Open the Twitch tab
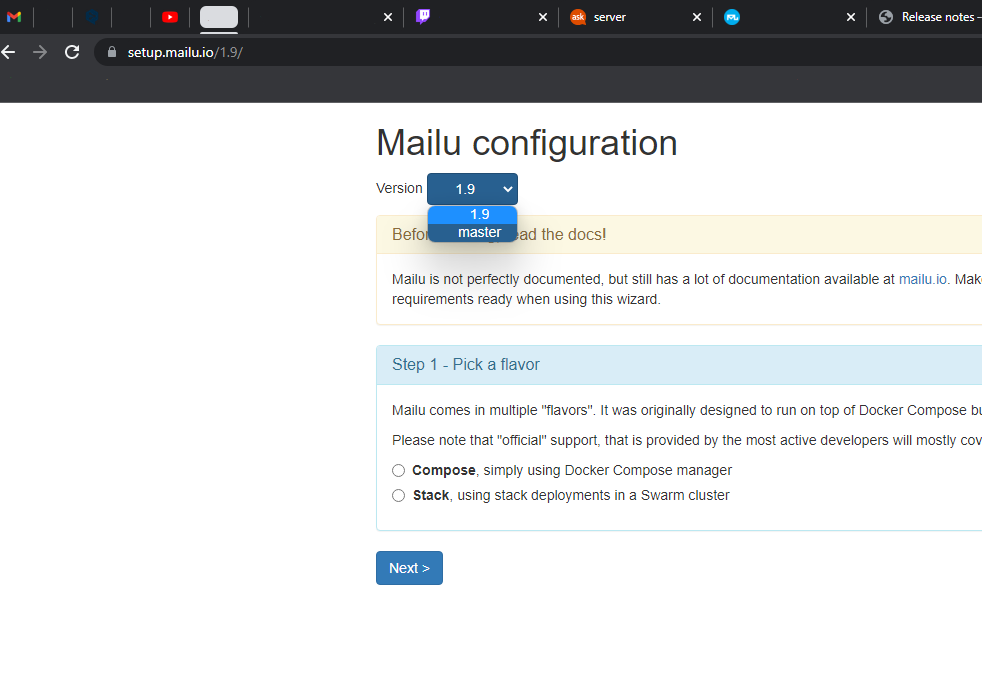The width and height of the screenshot is (982, 684). 422,16
